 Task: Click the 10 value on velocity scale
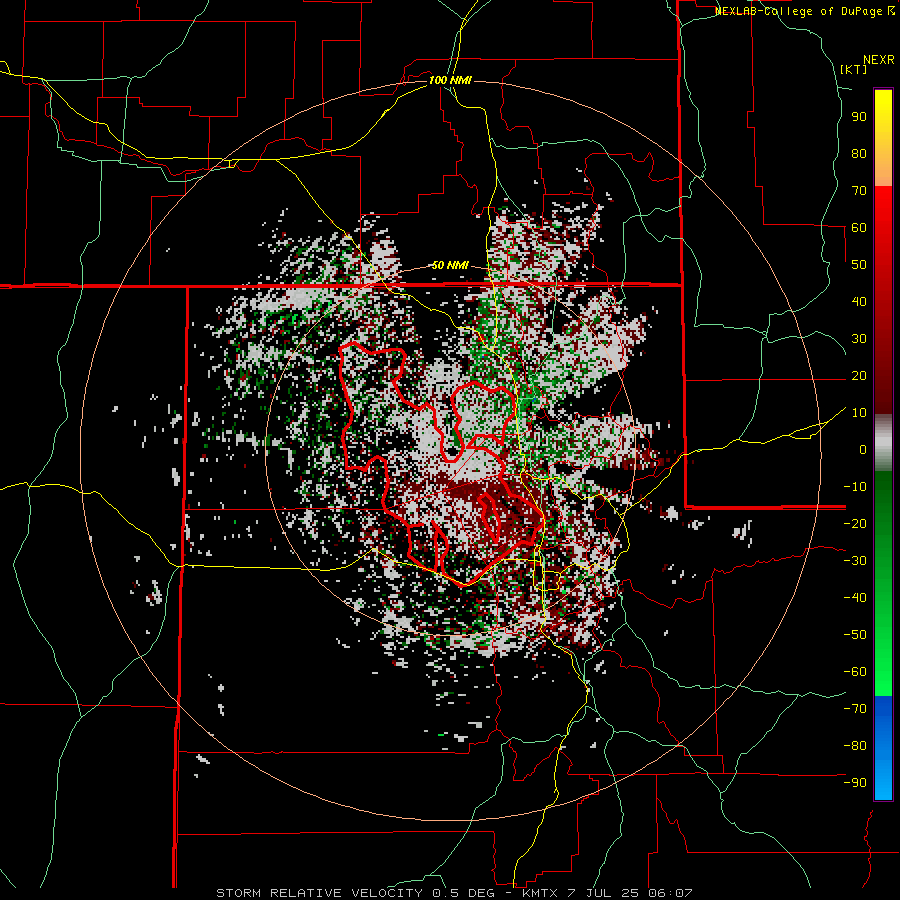859,413
